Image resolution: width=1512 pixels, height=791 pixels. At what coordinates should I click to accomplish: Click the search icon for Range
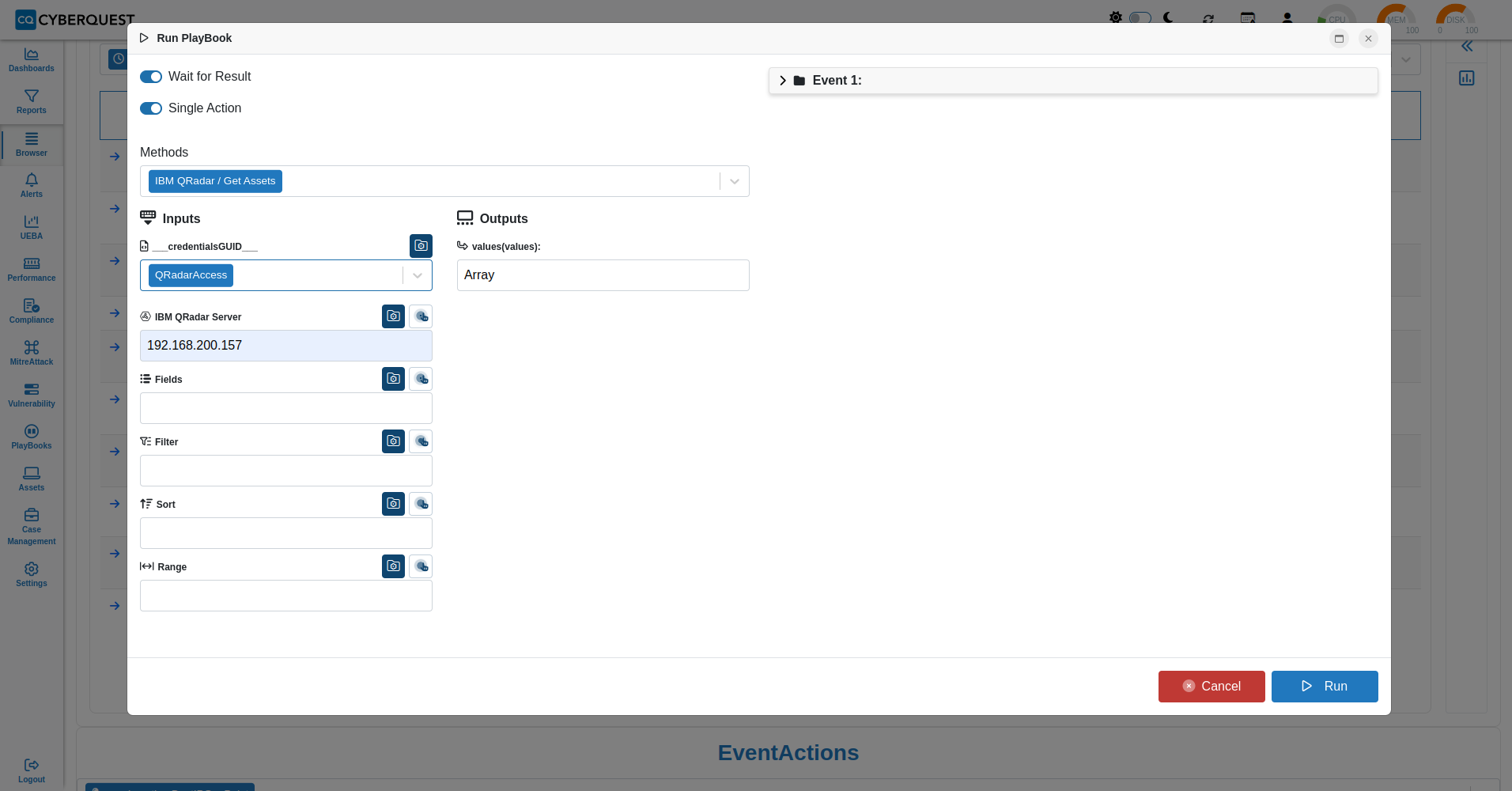(421, 566)
